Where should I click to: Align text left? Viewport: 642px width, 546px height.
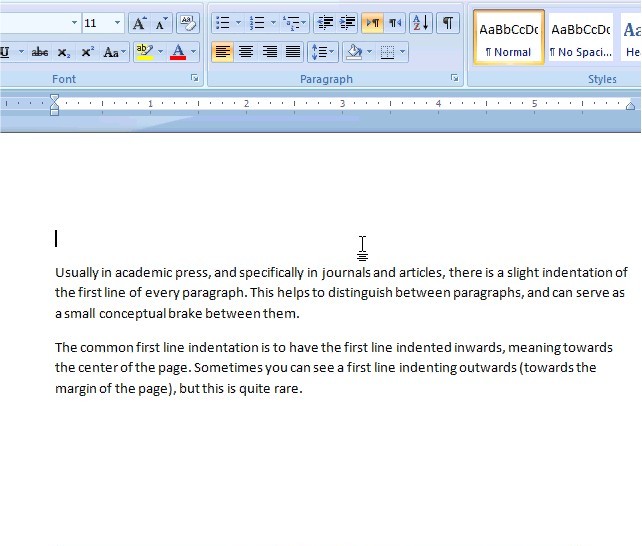click(x=223, y=52)
